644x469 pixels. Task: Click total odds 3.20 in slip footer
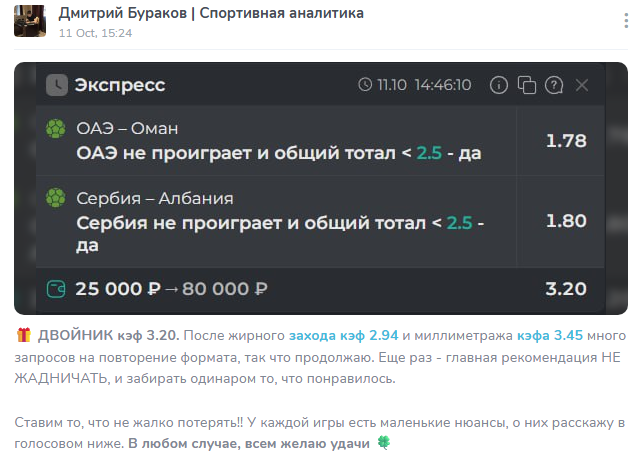(566, 289)
